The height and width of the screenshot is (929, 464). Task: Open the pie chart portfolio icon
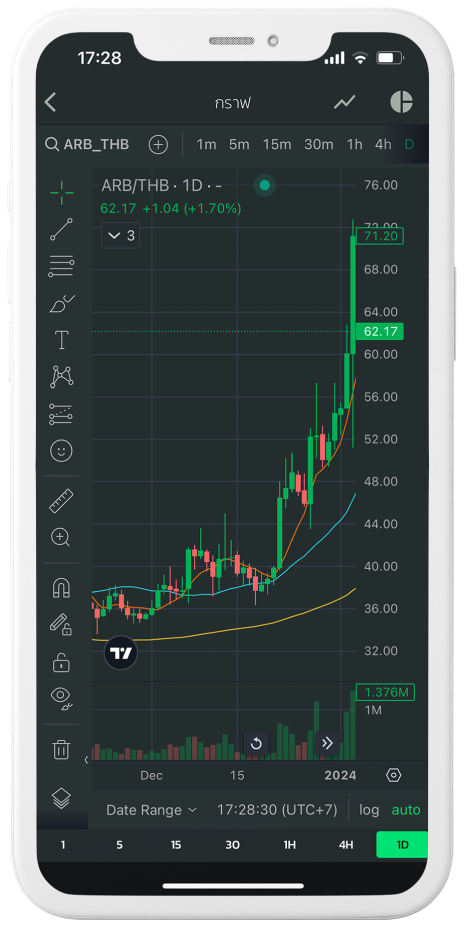[x=401, y=102]
